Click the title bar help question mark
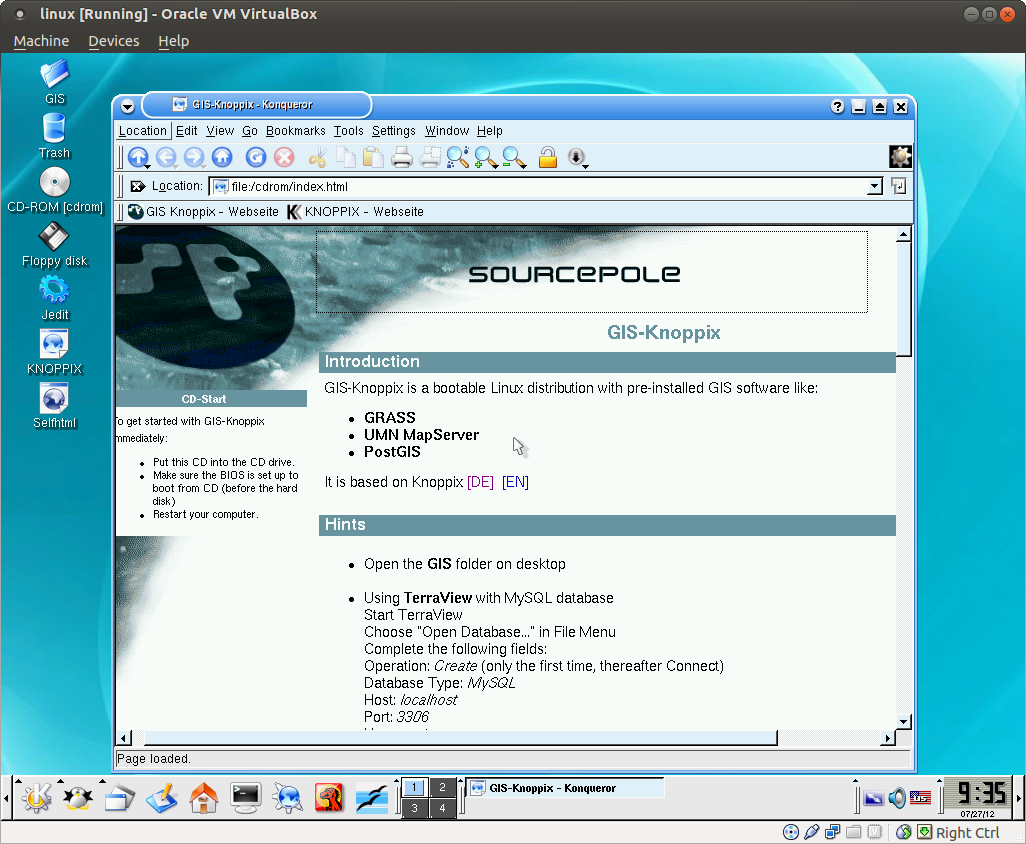 (838, 107)
